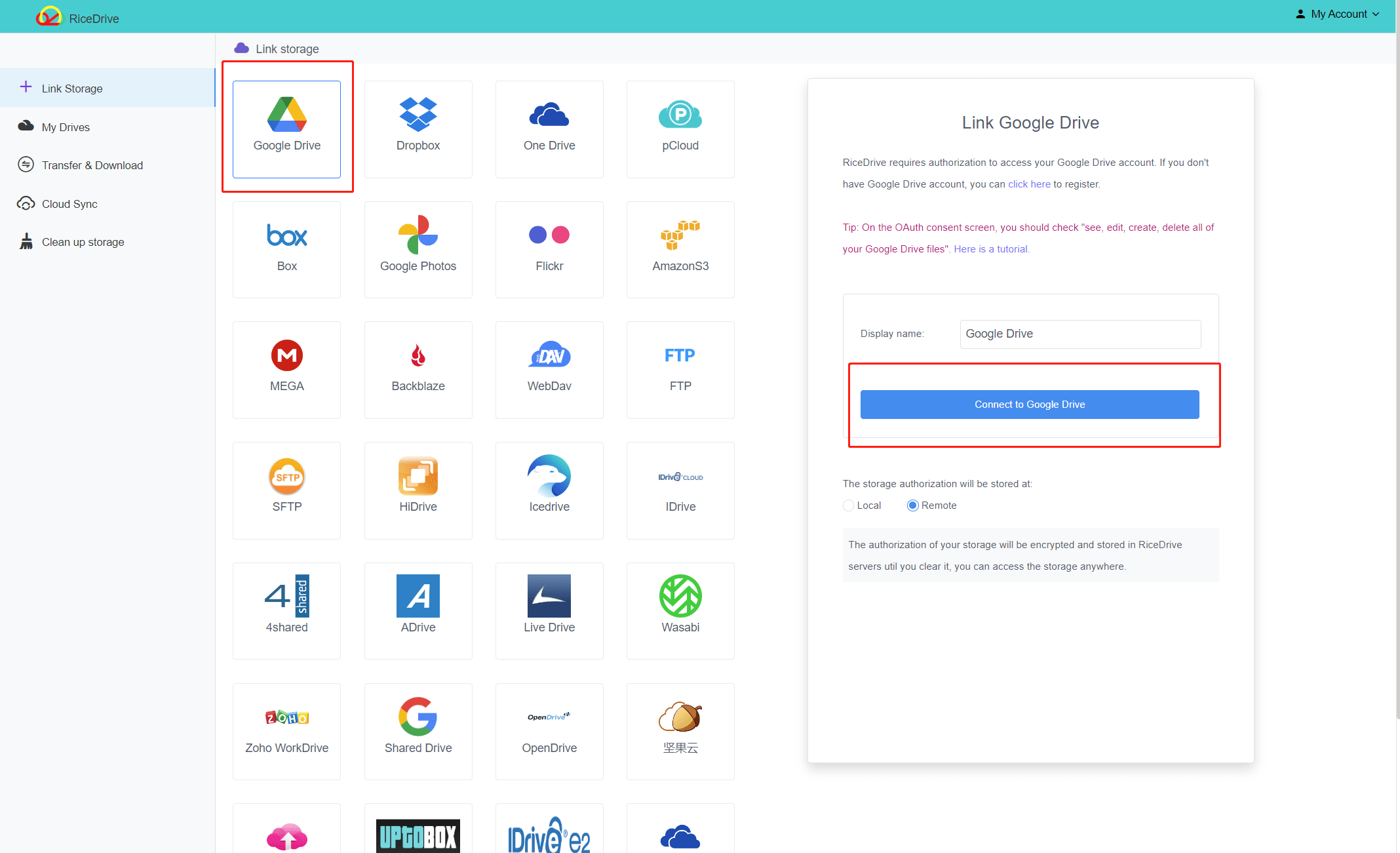Open Cloud Sync section

(x=69, y=203)
